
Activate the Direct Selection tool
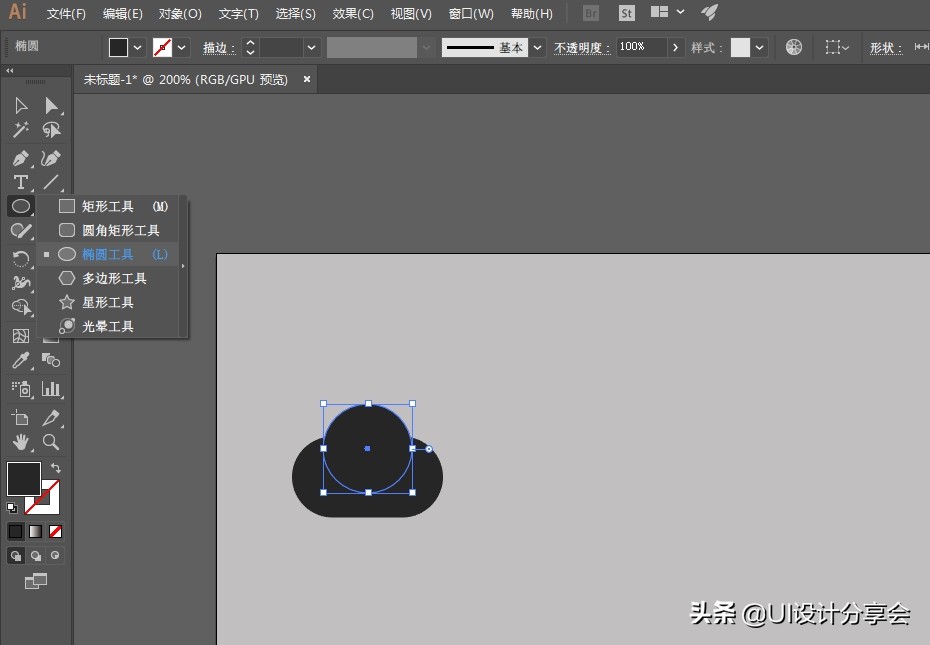(x=51, y=106)
